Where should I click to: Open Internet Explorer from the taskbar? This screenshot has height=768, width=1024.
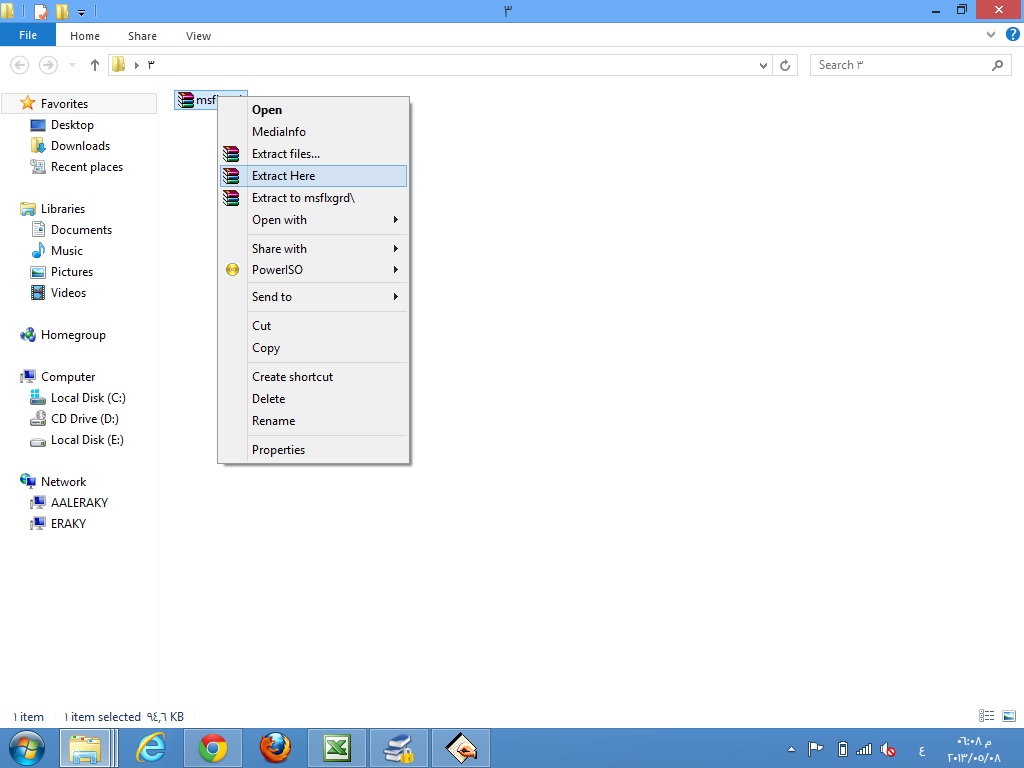click(x=150, y=748)
